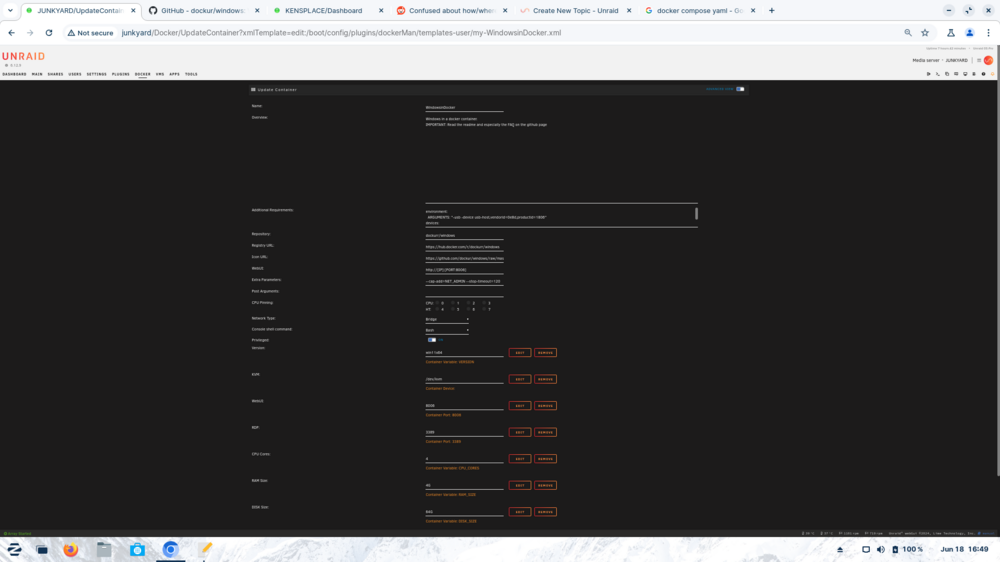Open the Chrome profile icon

pos(969,33)
